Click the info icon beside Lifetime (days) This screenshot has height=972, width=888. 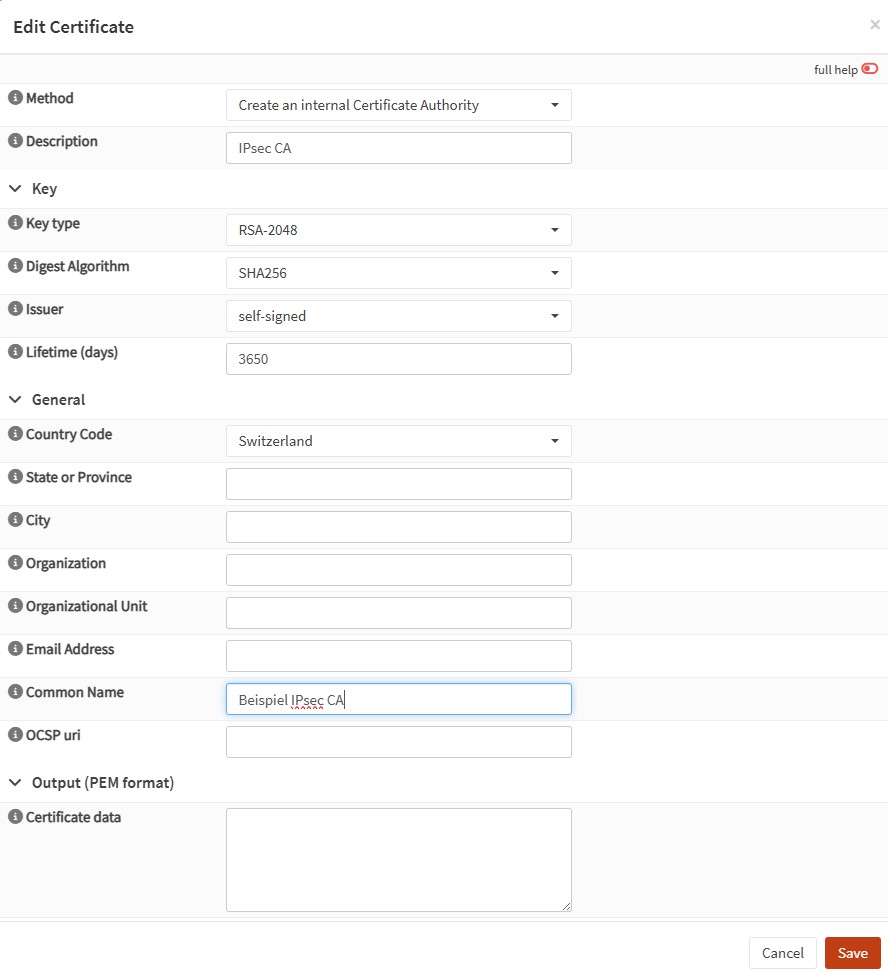pos(15,352)
